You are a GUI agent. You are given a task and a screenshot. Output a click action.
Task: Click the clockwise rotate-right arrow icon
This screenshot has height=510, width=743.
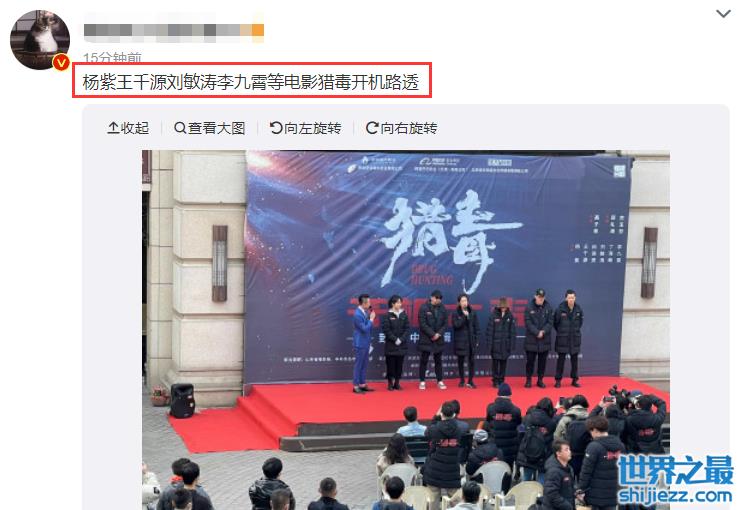coord(372,128)
